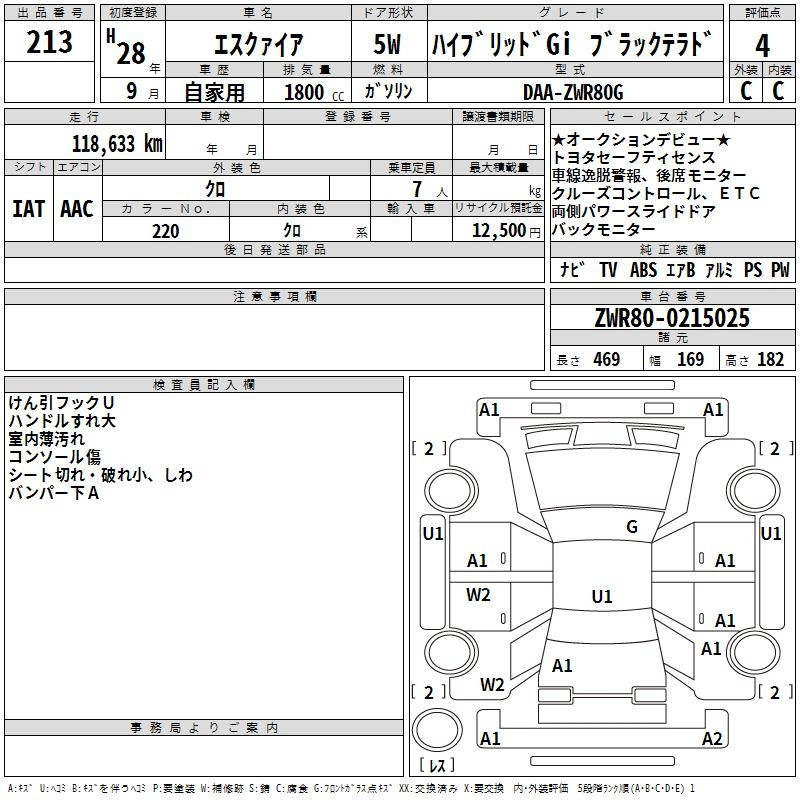Select the registration month 9 月
The width and height of the screenshot is (800, 800).
143,91
